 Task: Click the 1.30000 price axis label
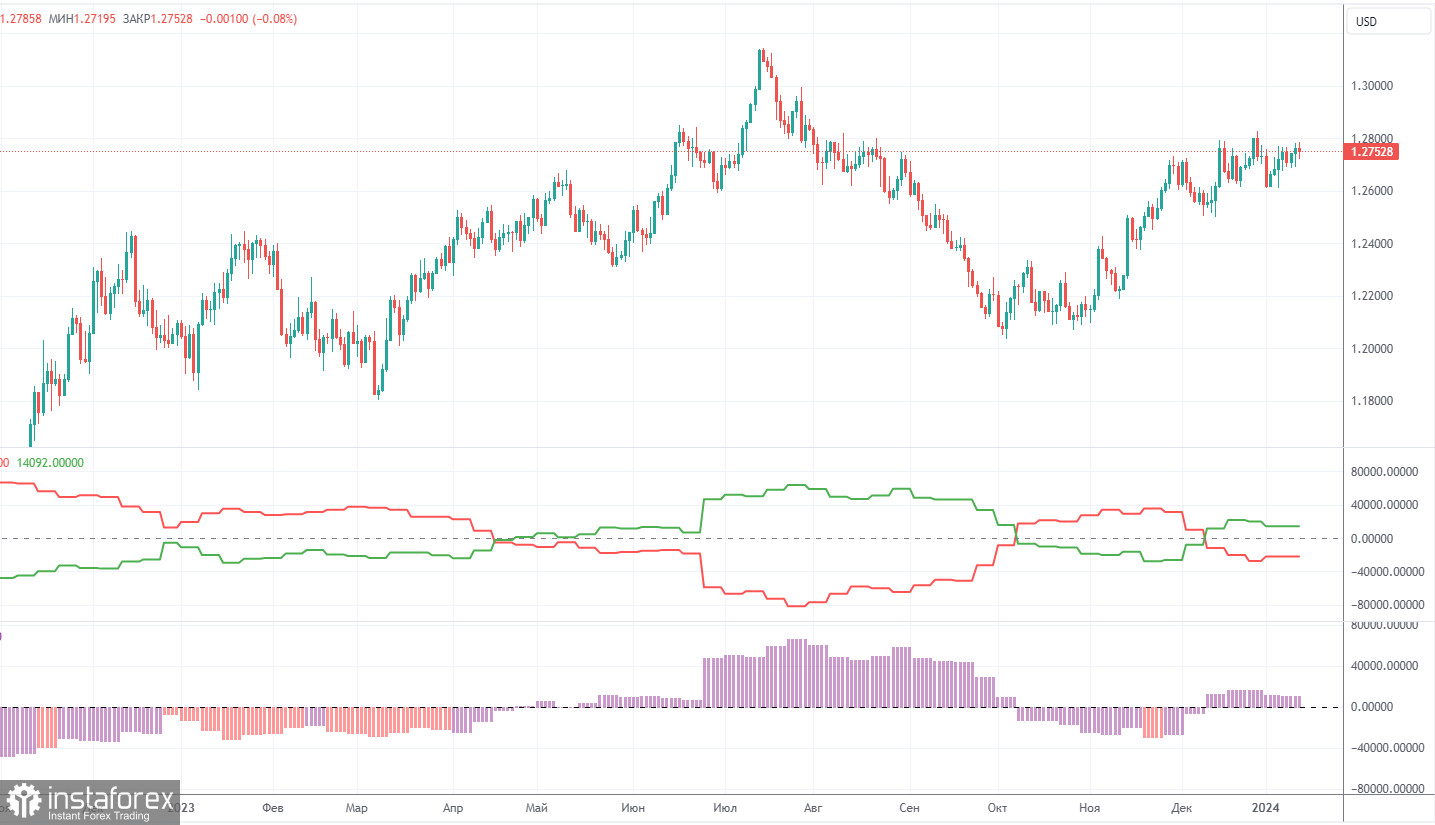tap(1372, 86)
